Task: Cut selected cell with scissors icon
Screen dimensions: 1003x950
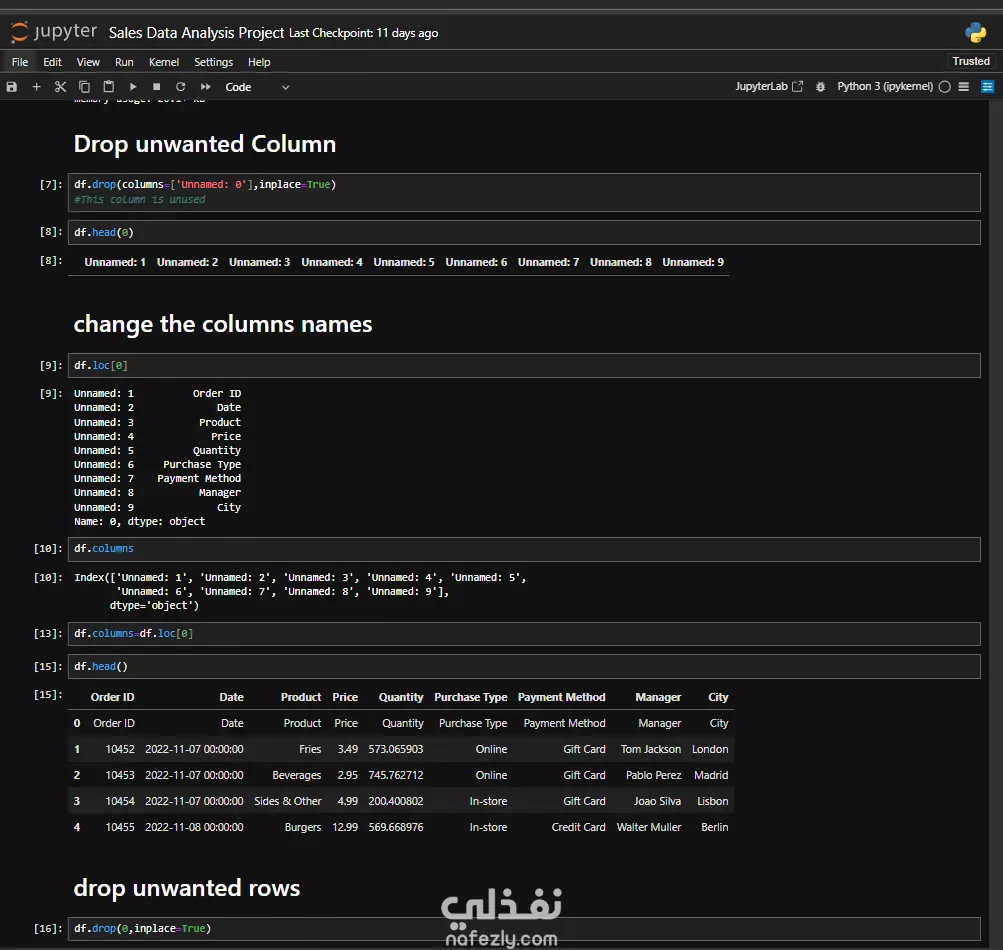Action: tap(60, 87)
